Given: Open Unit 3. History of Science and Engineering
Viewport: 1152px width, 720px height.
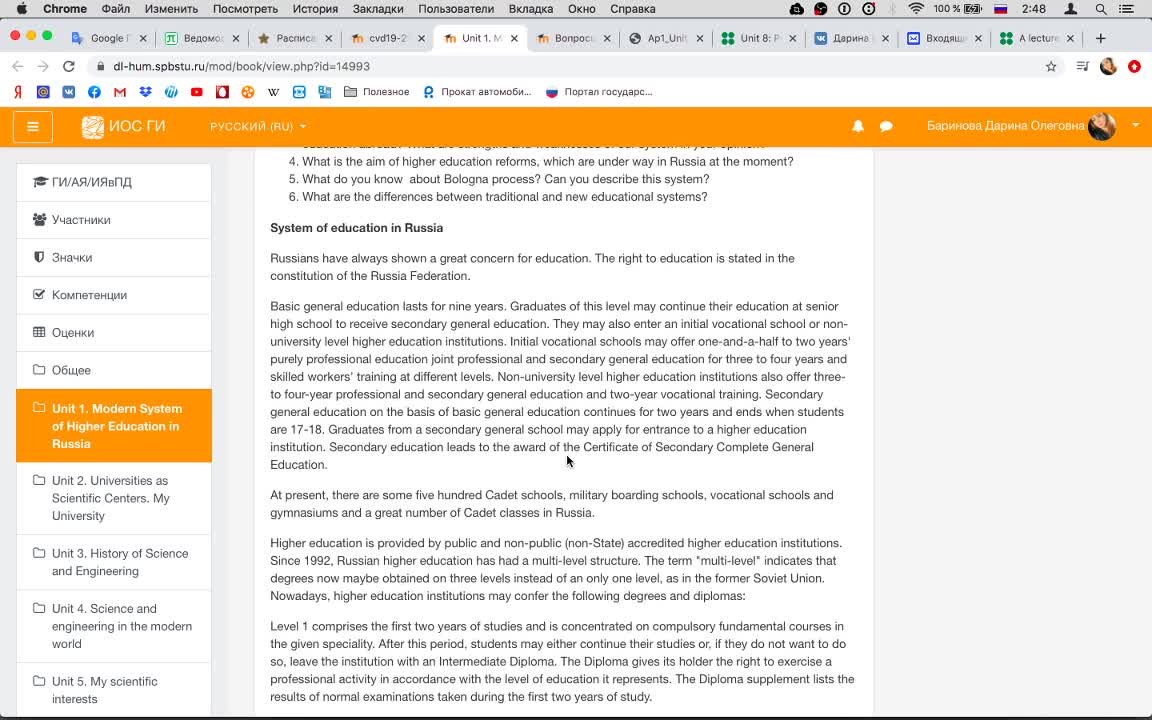Looking at the screenshot, I should coord(114,562).
